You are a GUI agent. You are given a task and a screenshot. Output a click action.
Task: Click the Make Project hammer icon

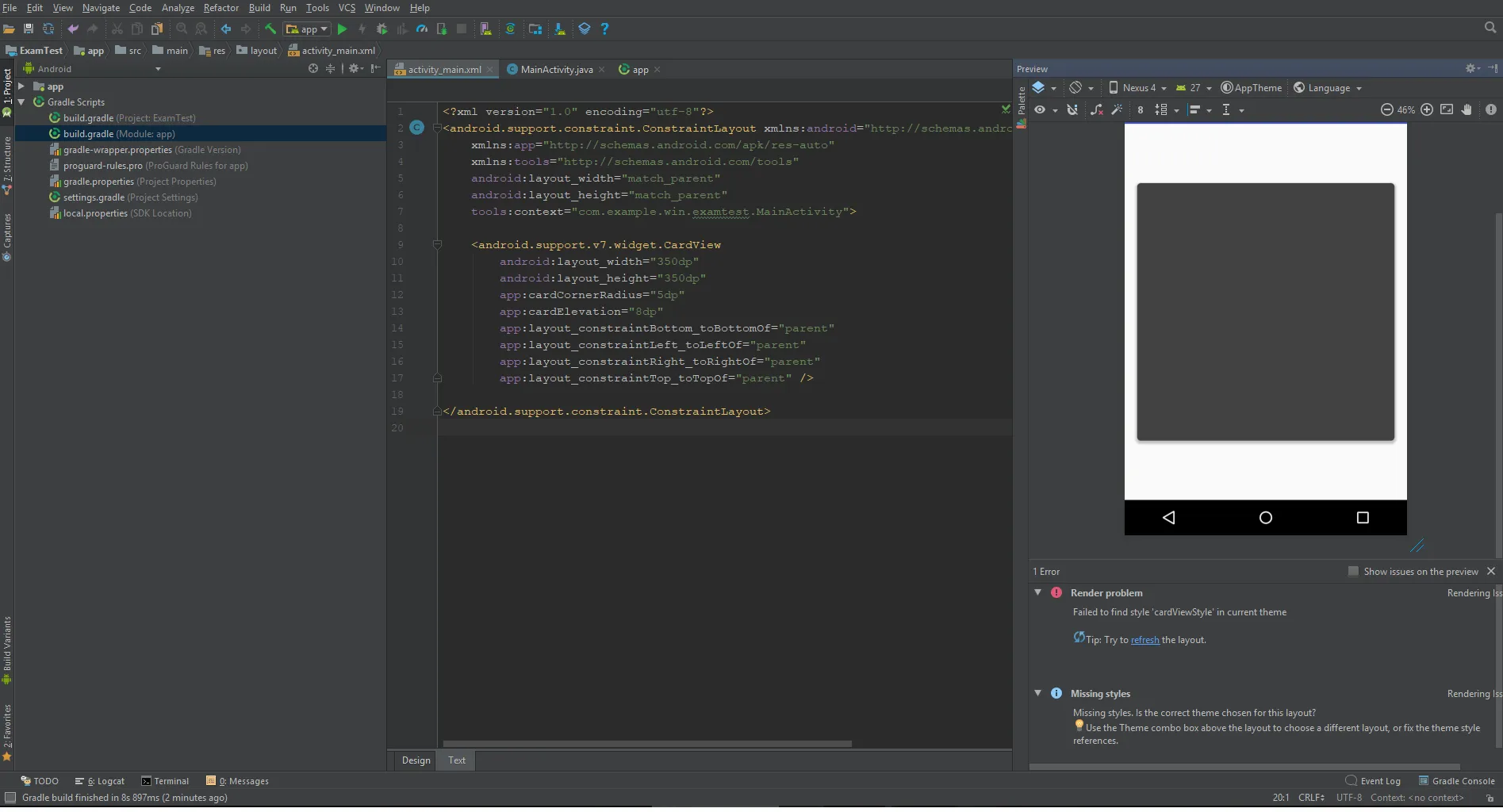(x=270, y=29)
